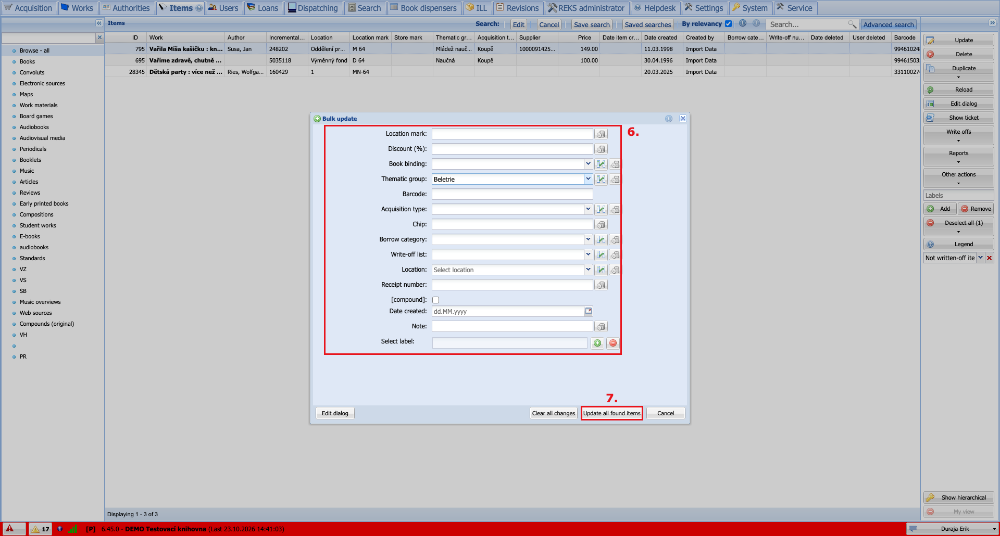Click grey clear icon next to Borrow category
The image size is (1000, 536).
615,239
